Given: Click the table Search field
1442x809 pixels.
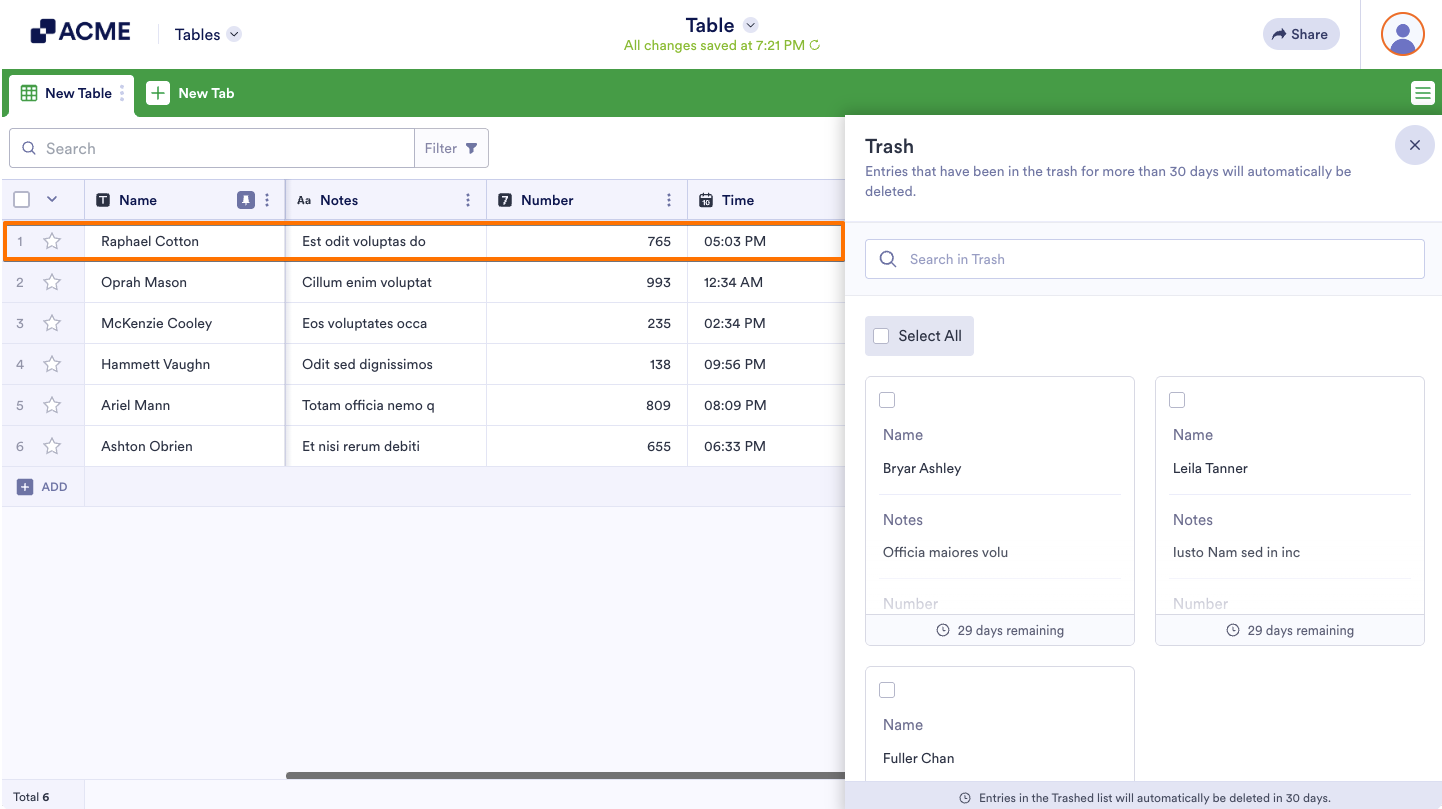Looking at the screenshot, I should pos(212,148).
